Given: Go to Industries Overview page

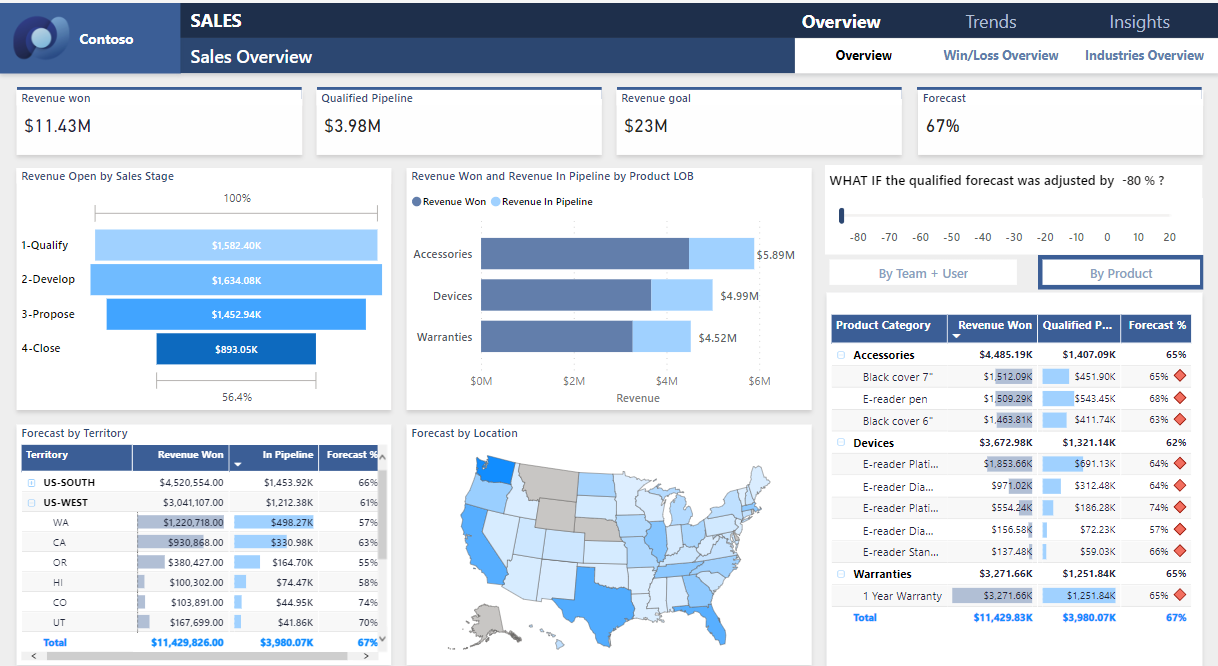Looking at the screenshot, I should [x=1144, y=56].
